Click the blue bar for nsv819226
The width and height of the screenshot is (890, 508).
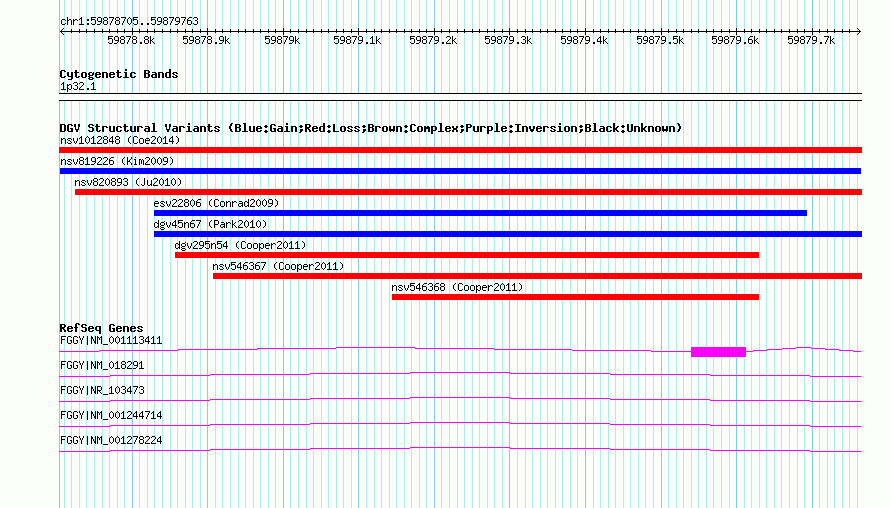(460, 171)
